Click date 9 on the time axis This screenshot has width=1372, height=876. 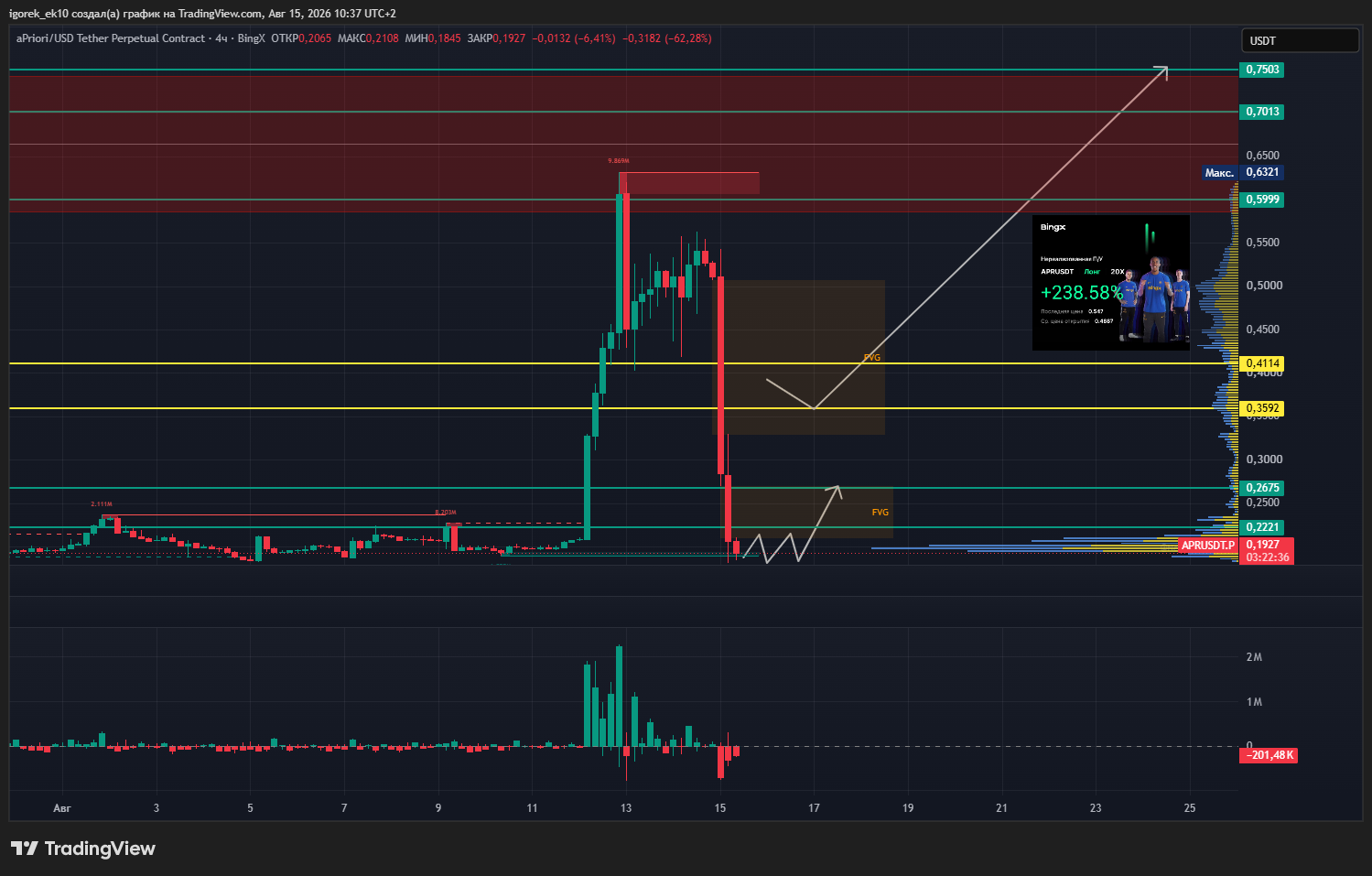[x=438, y=808]
